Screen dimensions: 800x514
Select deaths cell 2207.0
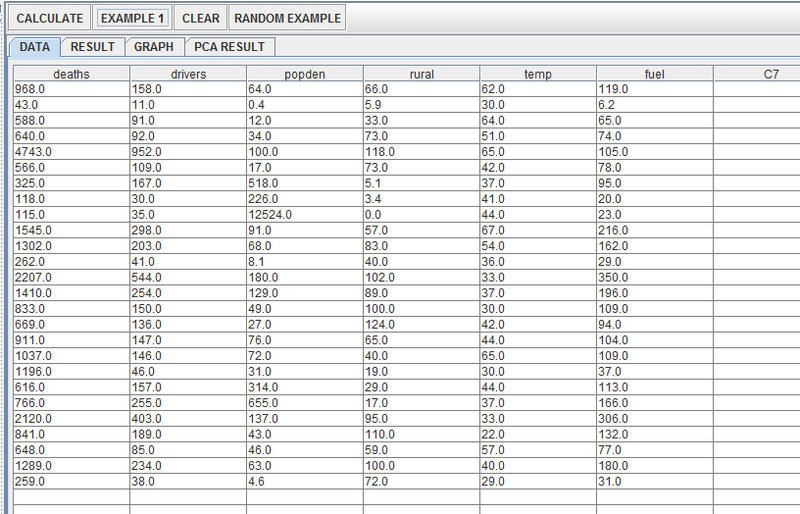pyautogui.click(x=71, y=277)
